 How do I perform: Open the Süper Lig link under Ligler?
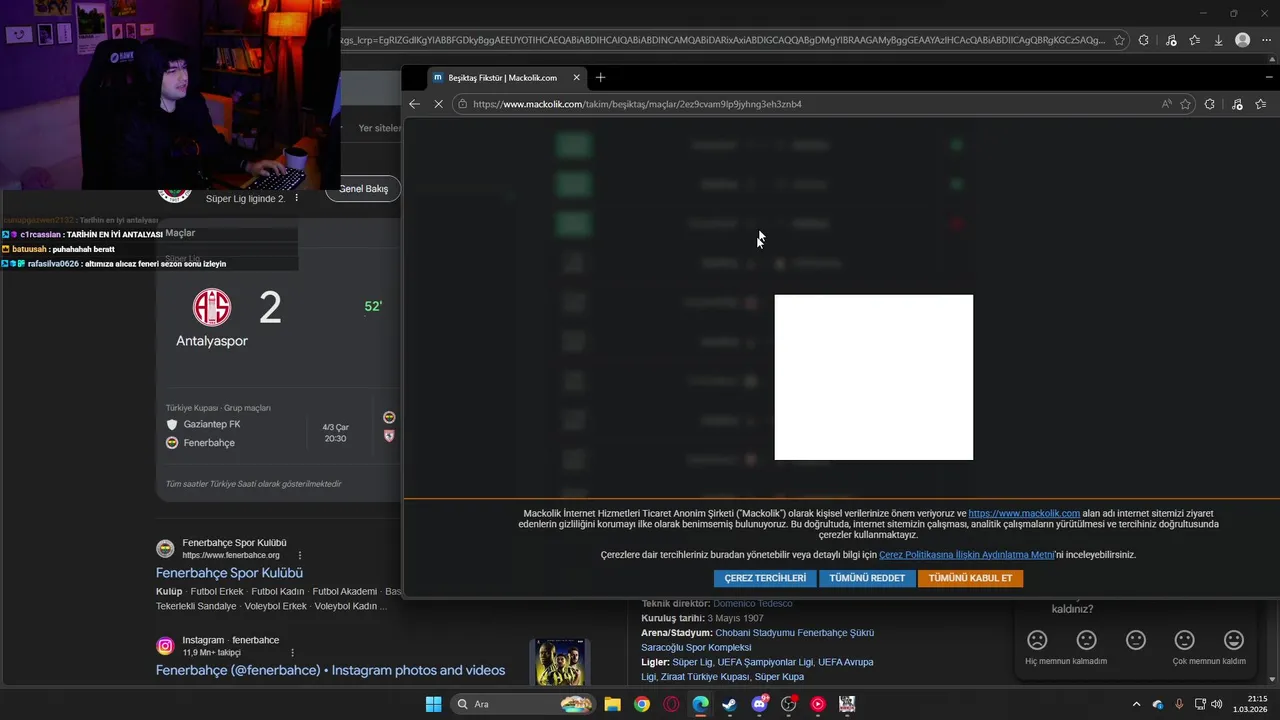[x=692, y=662]
